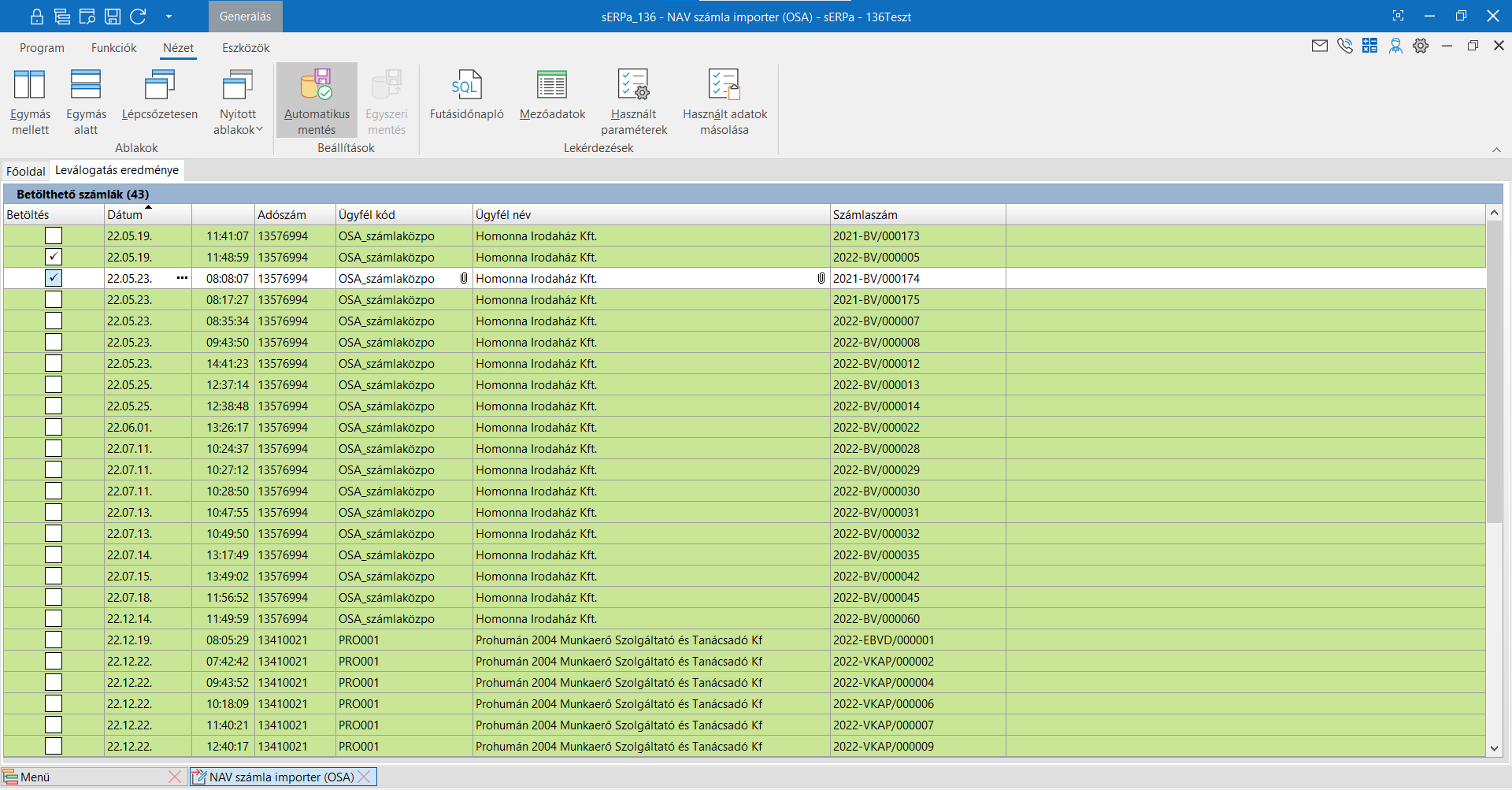Click the Generálás button in title bar
The width and height of the screenshot is (1512, 790).
[x=245, y=17]
